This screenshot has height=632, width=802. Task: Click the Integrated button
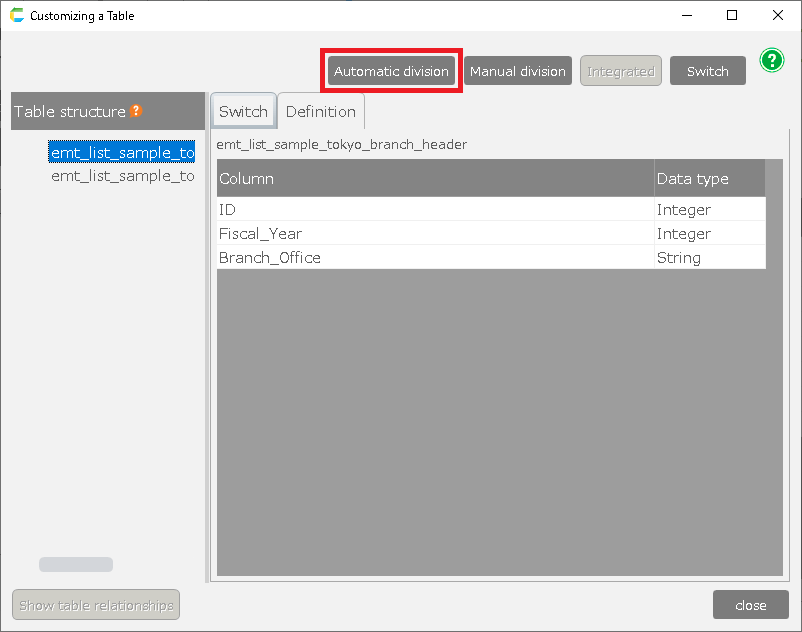click(x=621, y=71)
